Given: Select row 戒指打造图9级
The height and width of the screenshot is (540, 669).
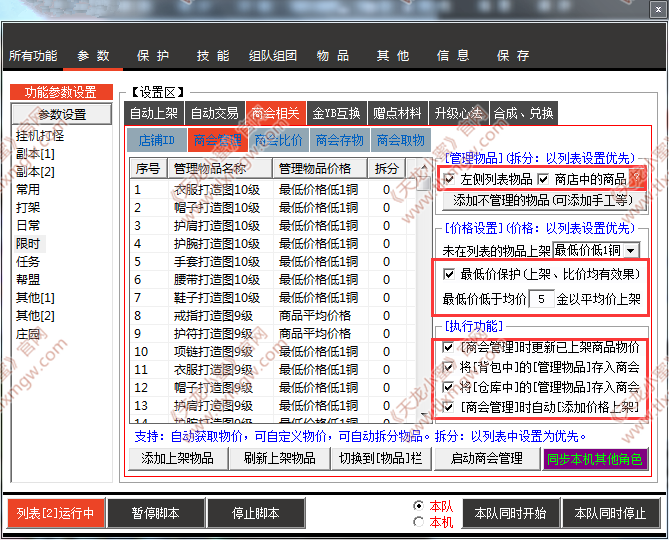Looking at the screenshot, I should tap(273, 316).
